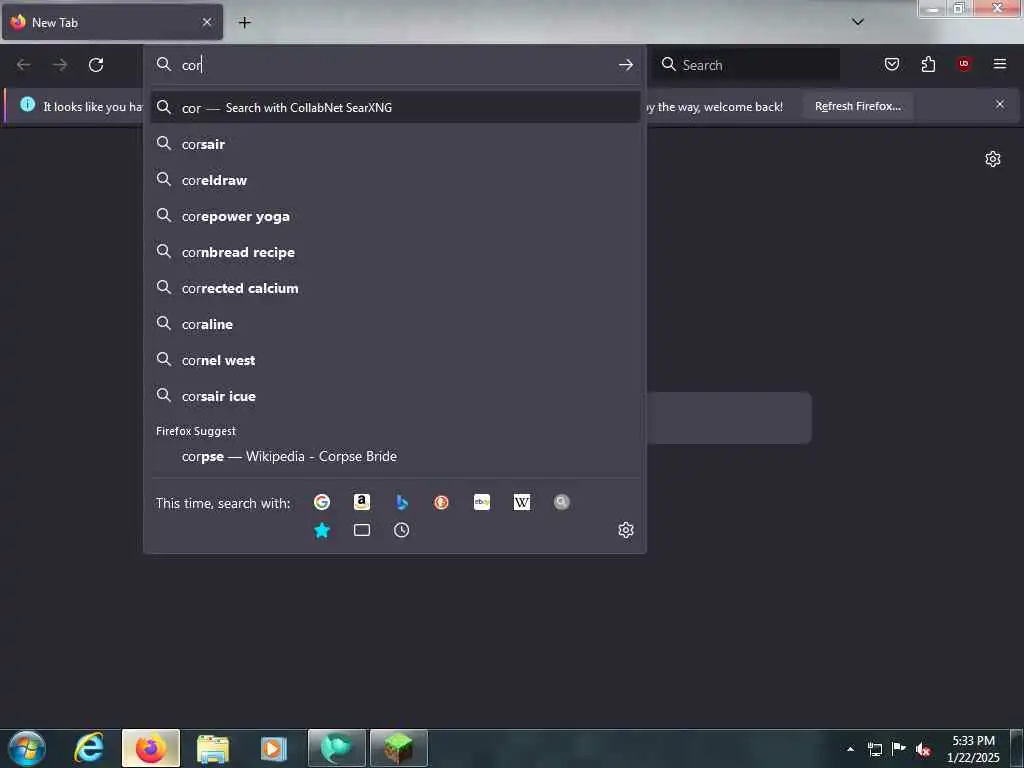Open the Extensions puzzle icon
Viewport: 1024px width, 768px height.
[x=928, y=64]
